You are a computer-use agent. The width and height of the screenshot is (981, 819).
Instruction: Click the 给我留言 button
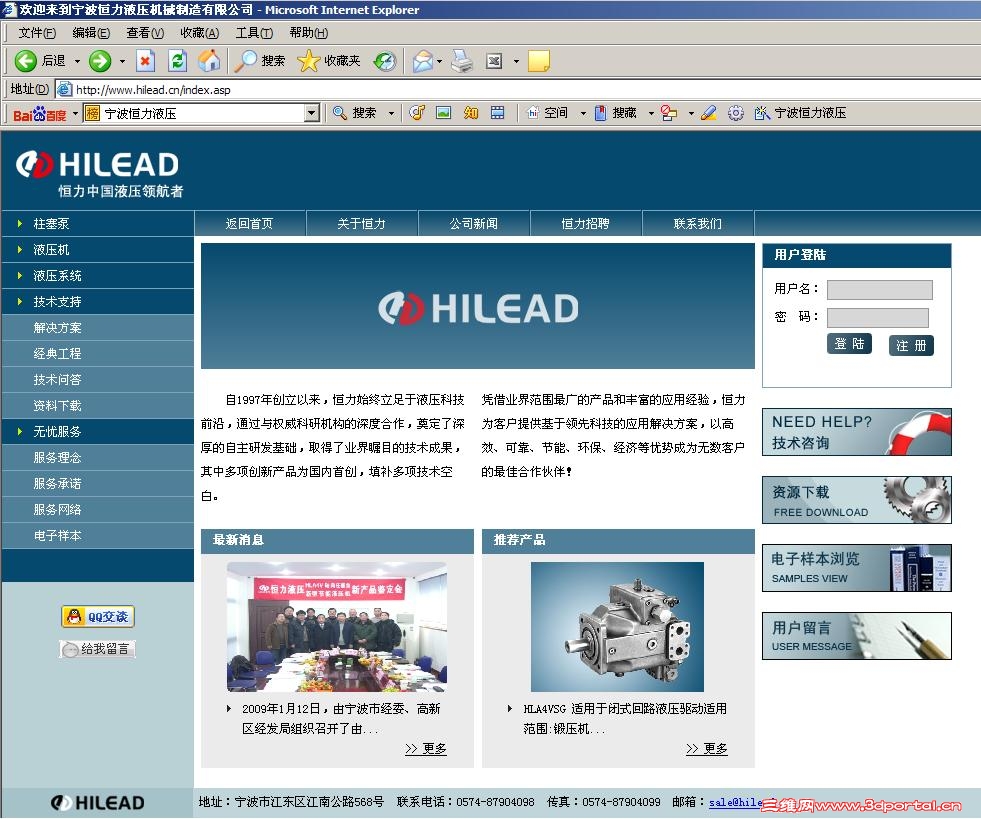[98, 649]
